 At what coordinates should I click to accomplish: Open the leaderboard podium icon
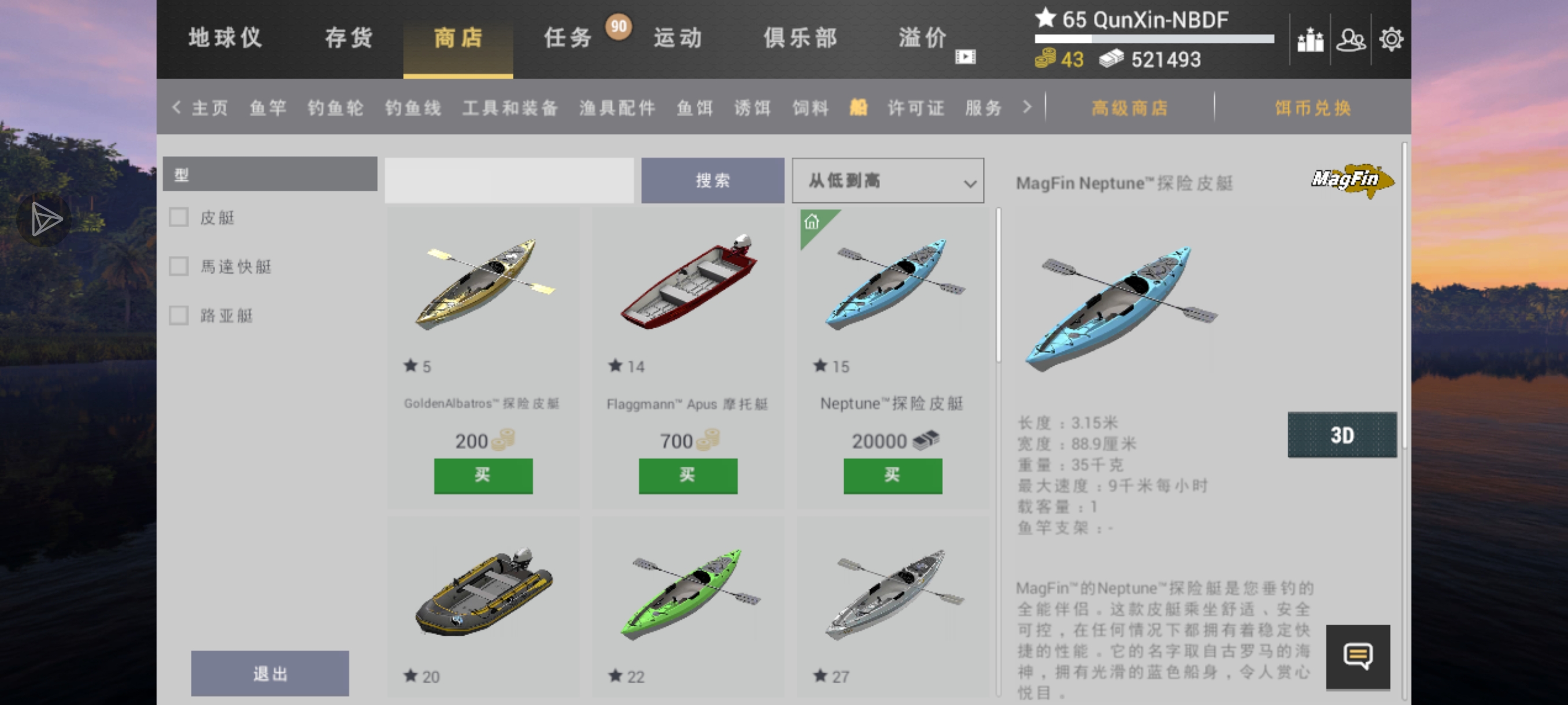1310,40
